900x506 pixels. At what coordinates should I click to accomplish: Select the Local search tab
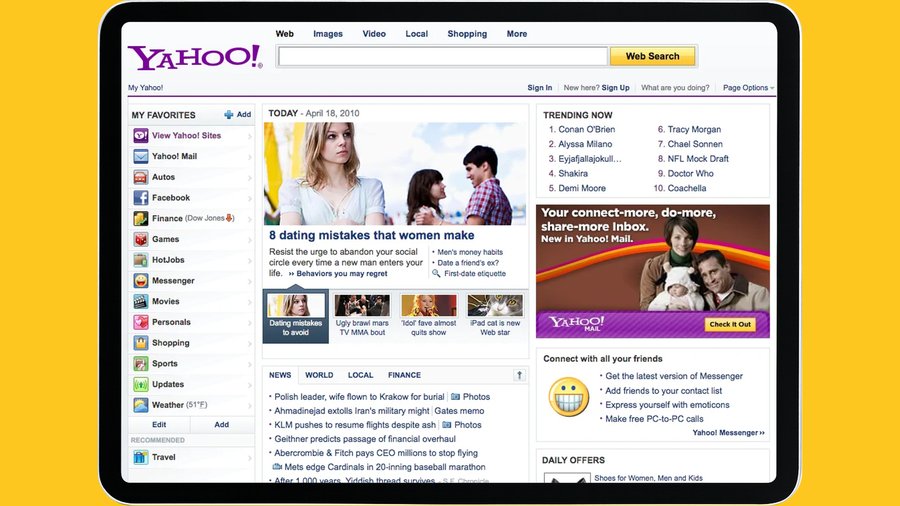coord(417,34)
